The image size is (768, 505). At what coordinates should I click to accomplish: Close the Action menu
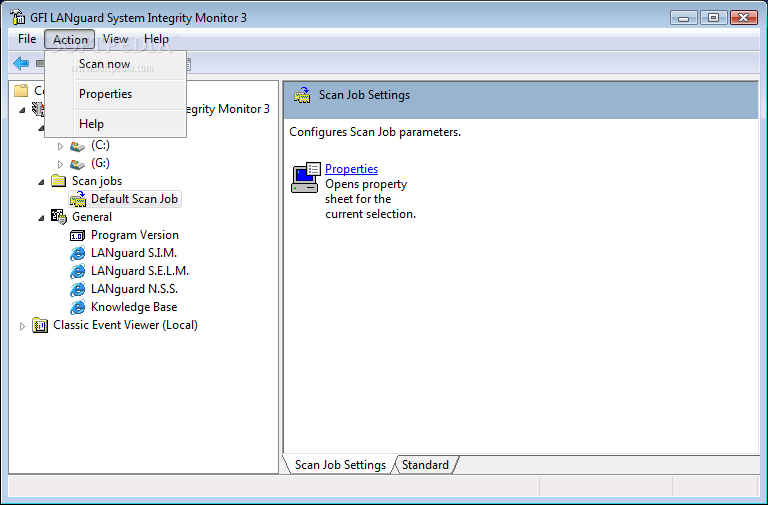[x=70, y=39]
